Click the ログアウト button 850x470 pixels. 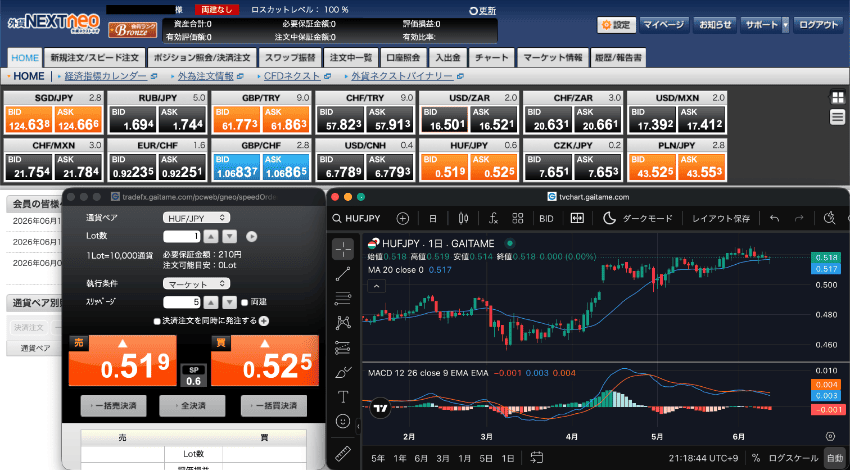point(818,25)
